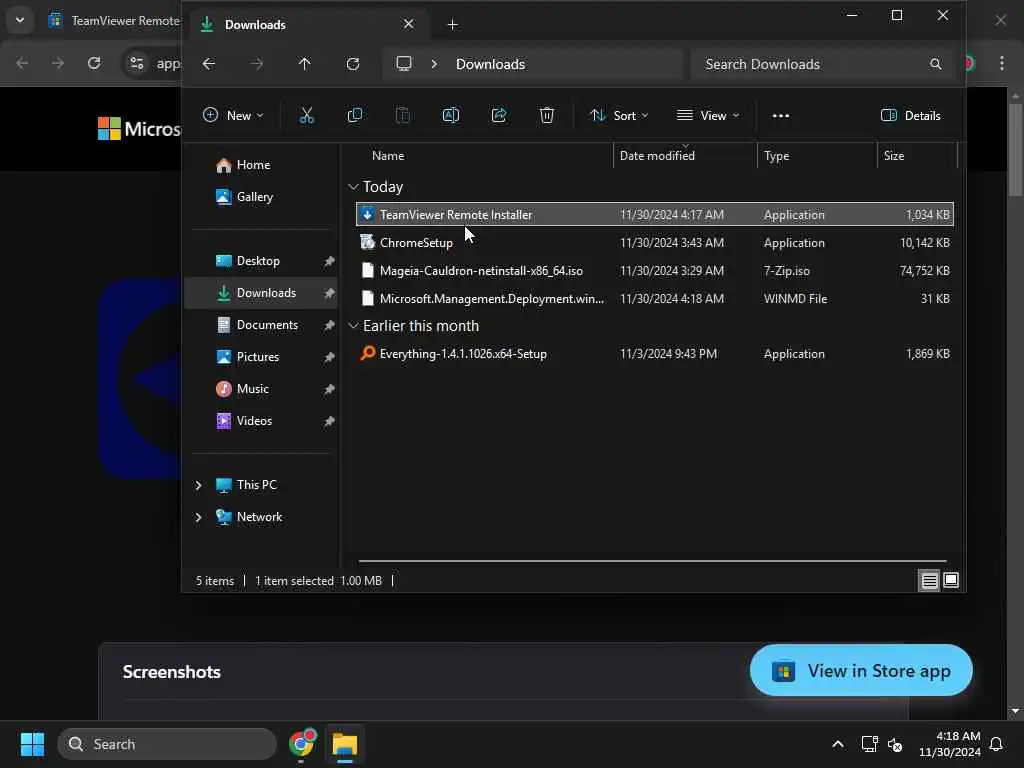The height and width of the screenshot is (768, 1024).
Task: Expand the address bar path chevron
Action: pos(434,64)
